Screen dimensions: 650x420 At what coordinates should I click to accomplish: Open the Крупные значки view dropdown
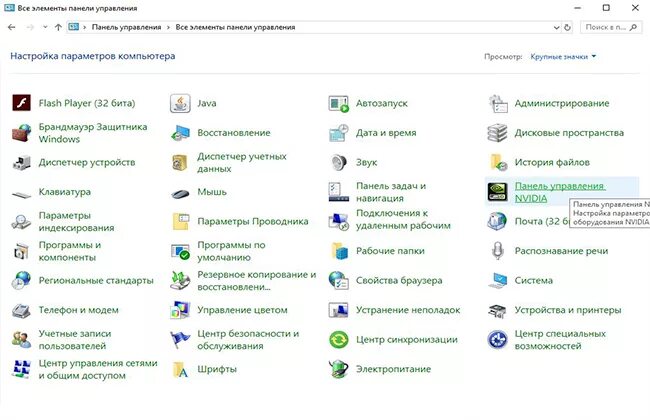coord(563,56)
